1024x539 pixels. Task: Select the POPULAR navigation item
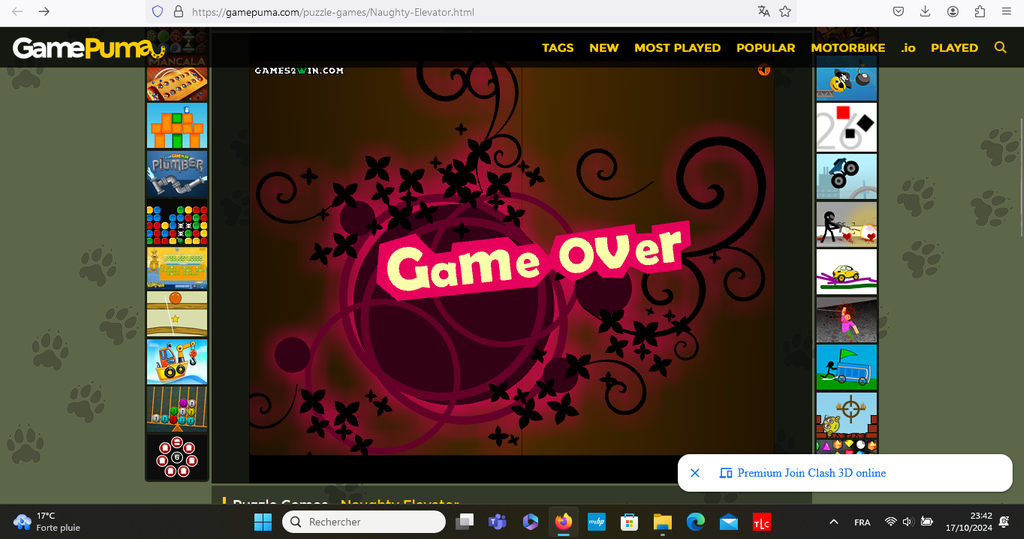(765, 47)
